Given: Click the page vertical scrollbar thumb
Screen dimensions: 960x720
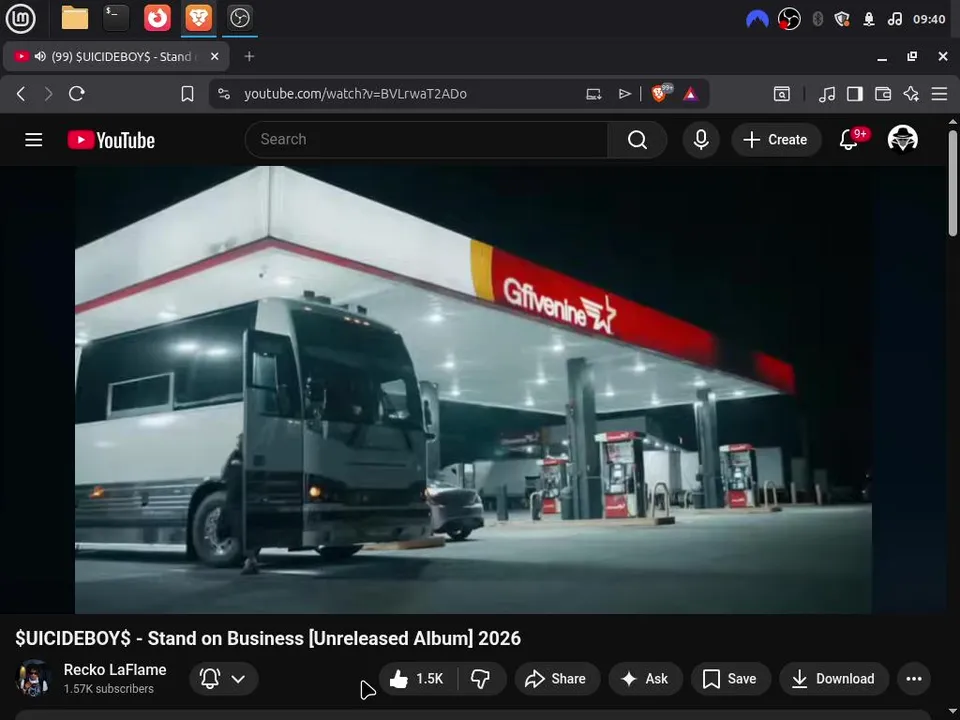Looking at the screenshot, I should [x=953, y=182].
